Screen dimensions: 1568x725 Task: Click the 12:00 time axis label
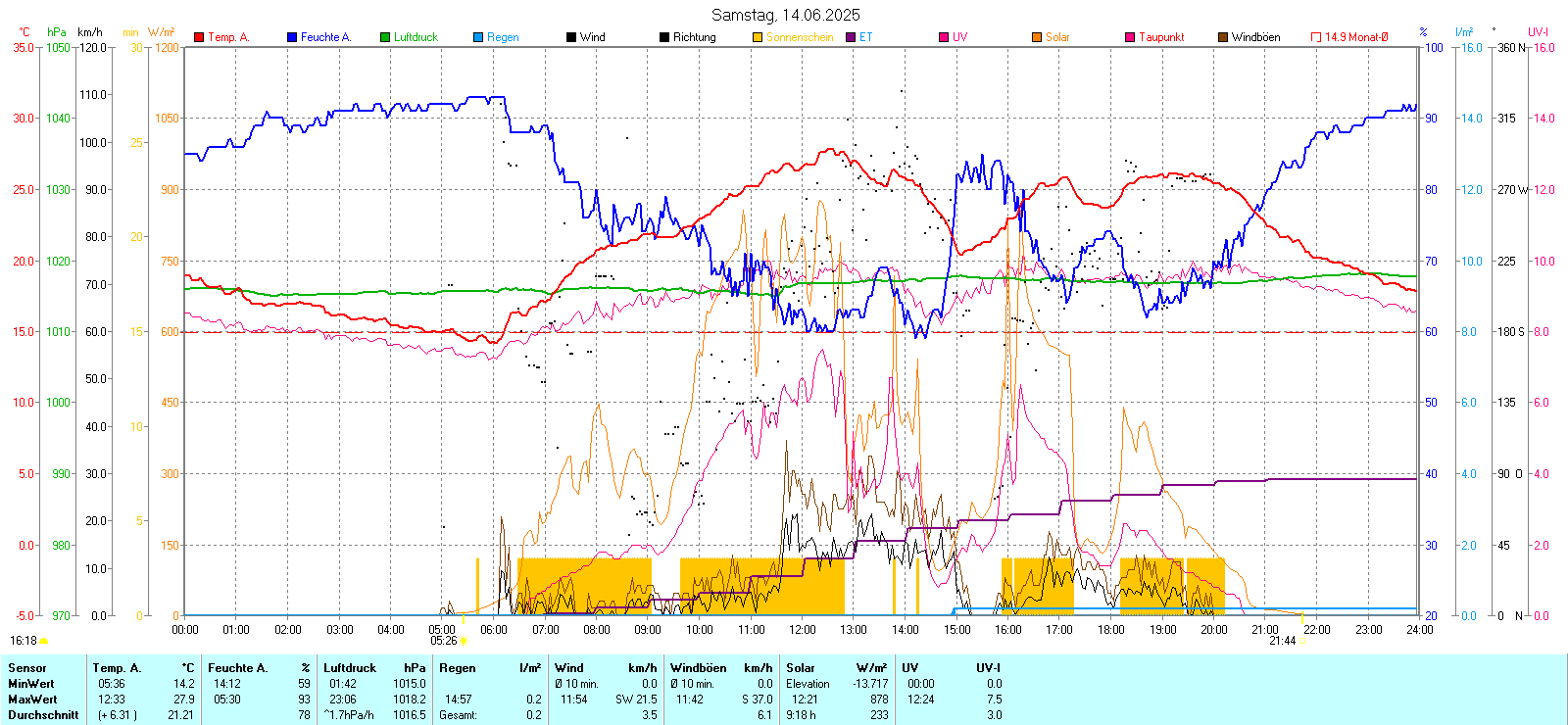click(803, 630)
